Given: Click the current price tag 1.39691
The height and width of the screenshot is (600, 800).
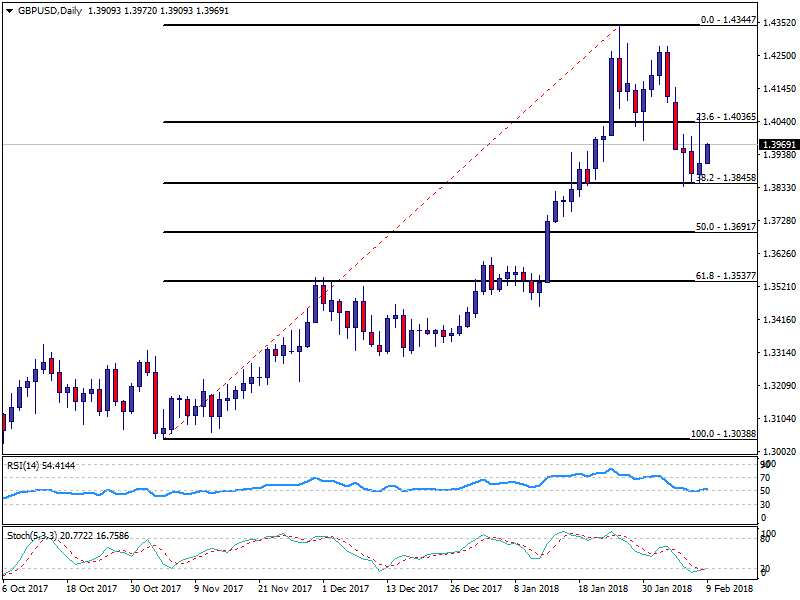Looking at the screenshot, I should tap(778, 144).
